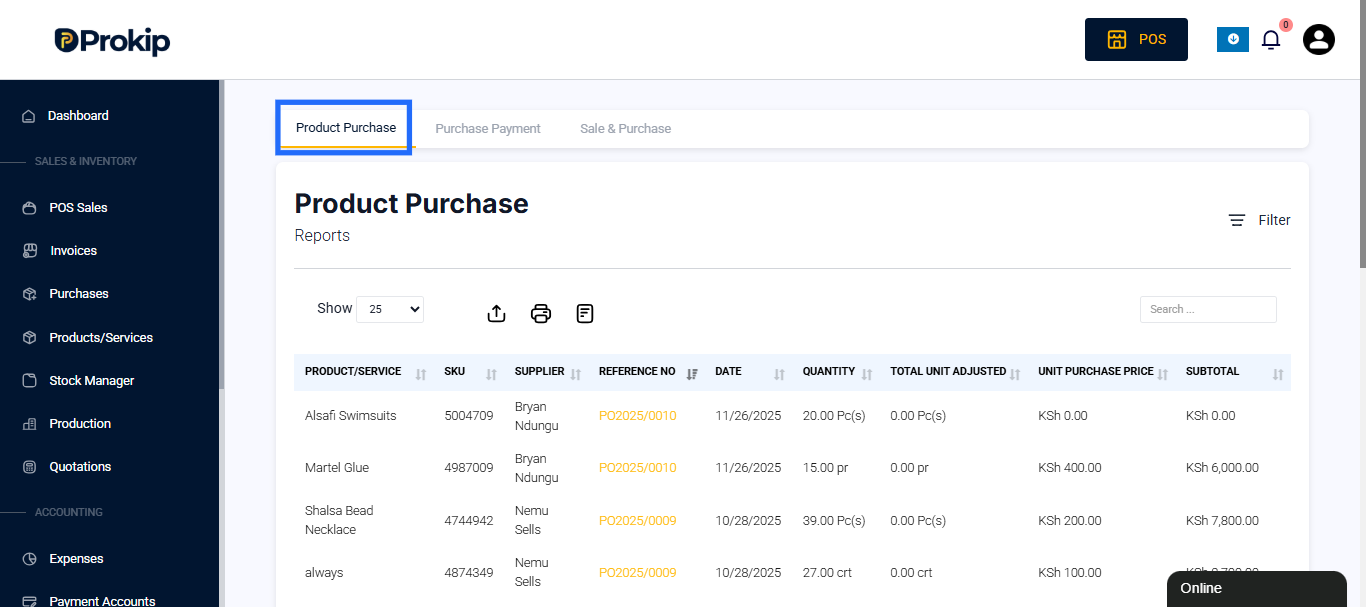Click the Invoices sidebar icon
Screen dimensions: 1366x607
(x=29, y=251)
